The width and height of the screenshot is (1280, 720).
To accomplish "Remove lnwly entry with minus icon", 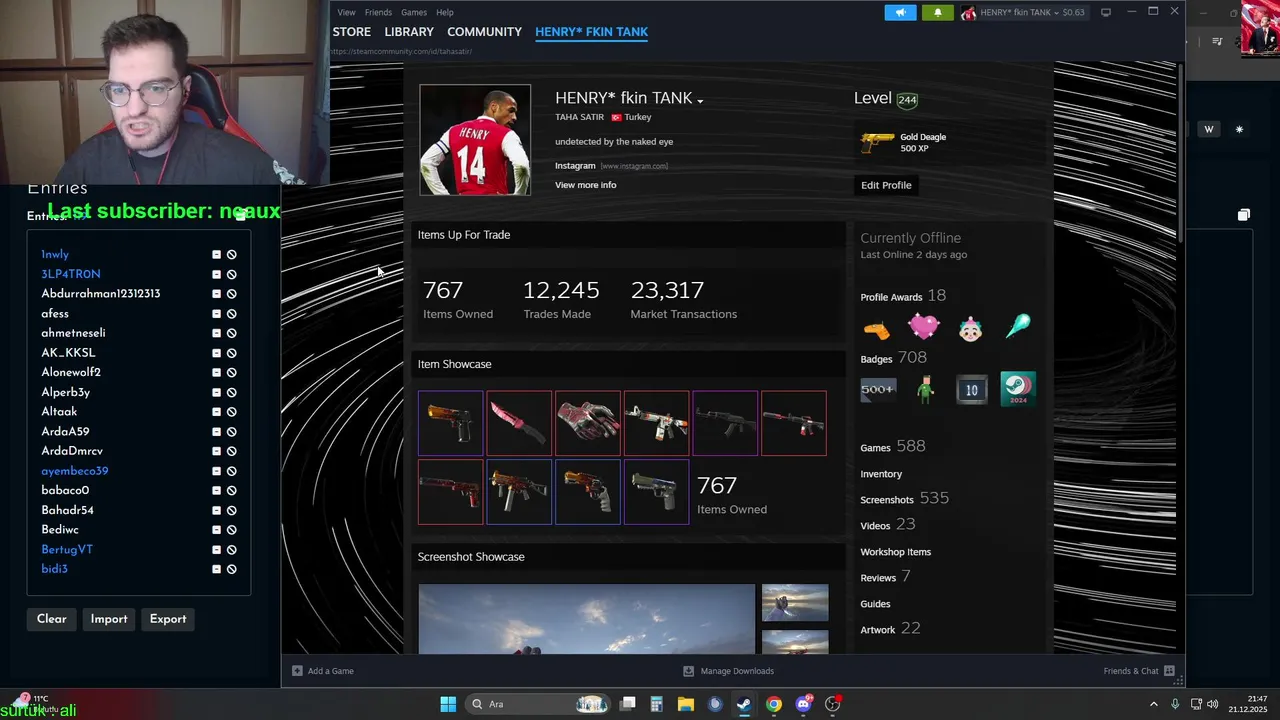I will click(x=216, y=255).
